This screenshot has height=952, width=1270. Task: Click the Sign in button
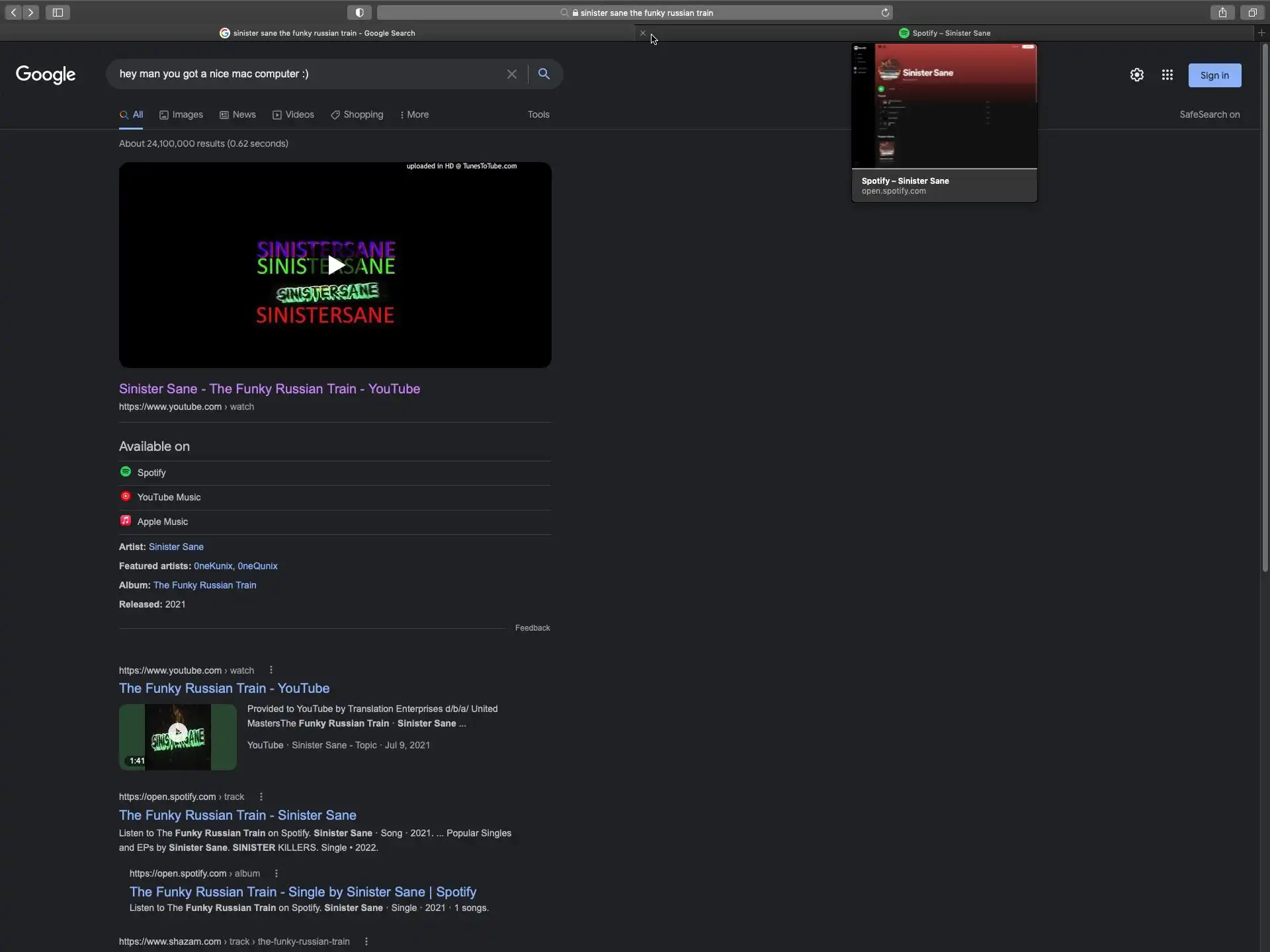[1214, 75]
